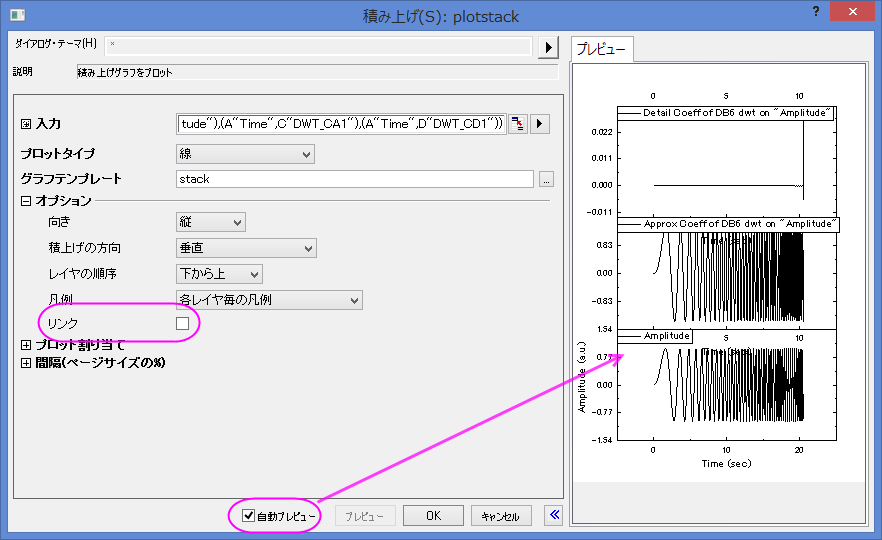Expand the 間隔(ページサイズの%) section

[26, 363]
